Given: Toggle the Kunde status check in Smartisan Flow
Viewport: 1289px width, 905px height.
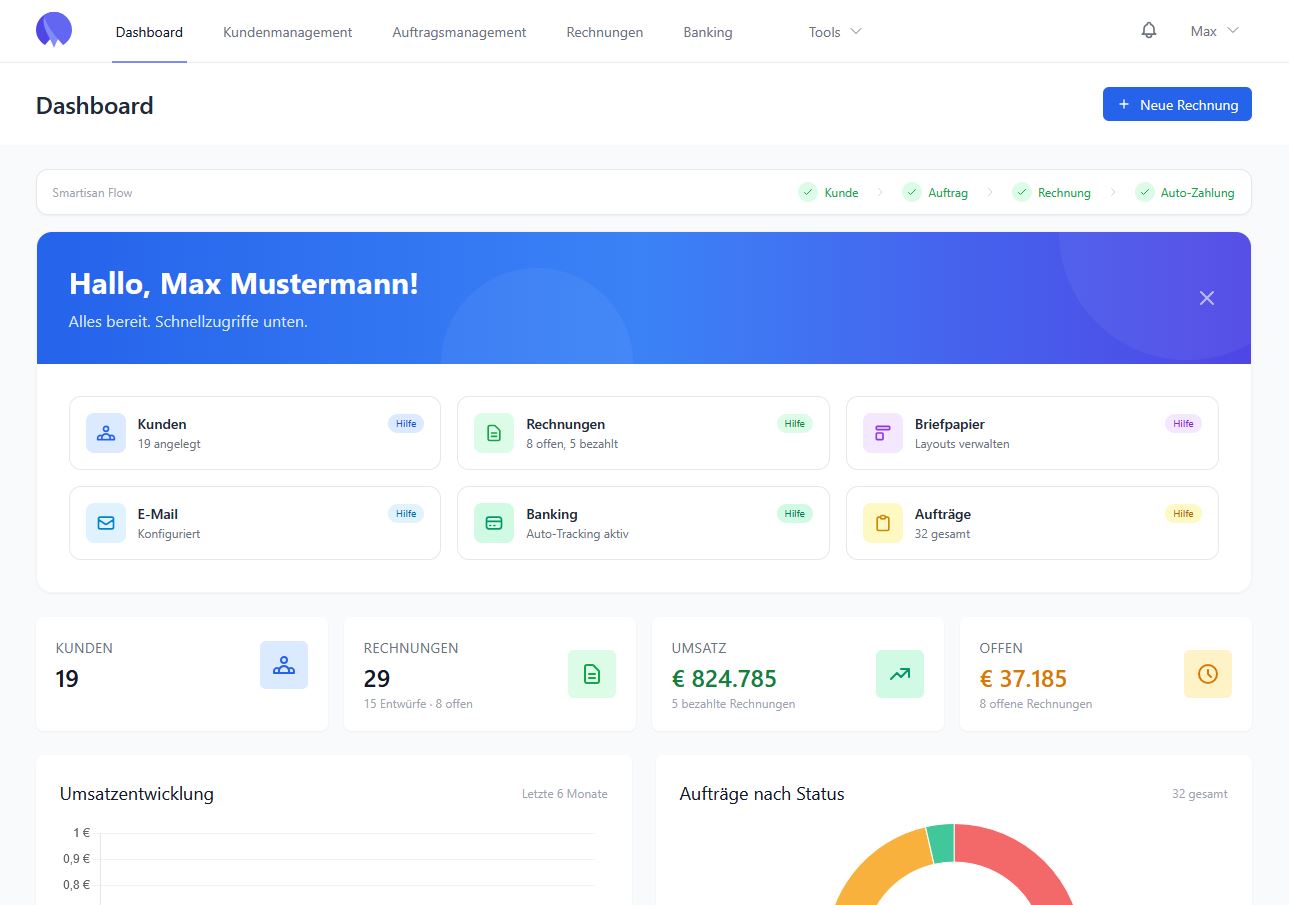Looking at the screenshot, I should click(807, 192).
